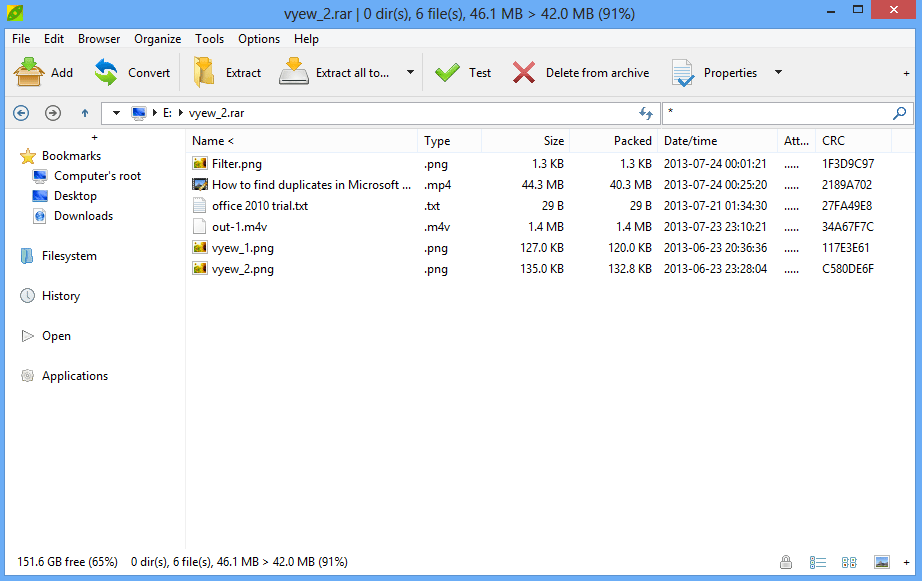Sort by the Packed column header
Viewport: 922px width, 581px height.
pos(614,141)
